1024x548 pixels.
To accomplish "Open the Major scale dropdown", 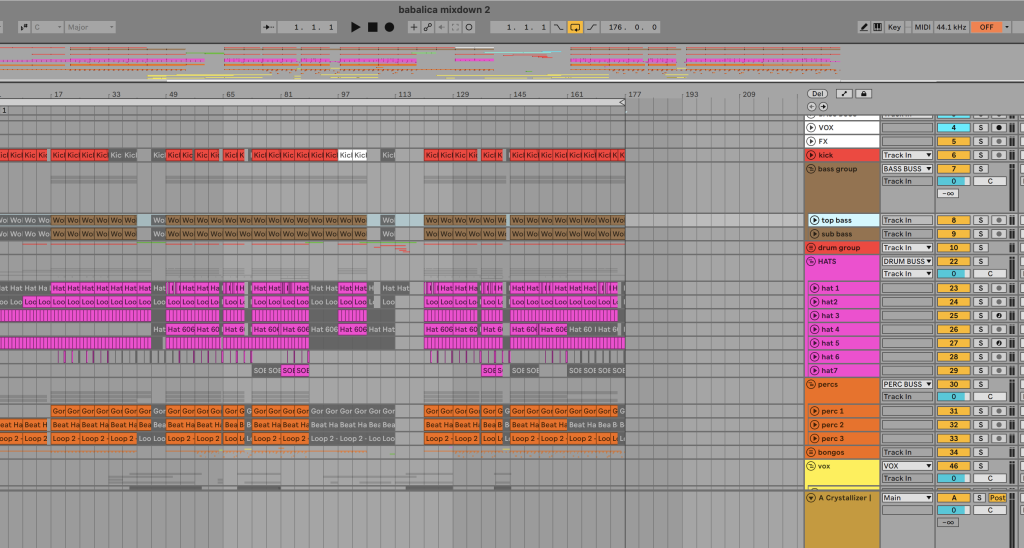I will (x=89, y=27).
